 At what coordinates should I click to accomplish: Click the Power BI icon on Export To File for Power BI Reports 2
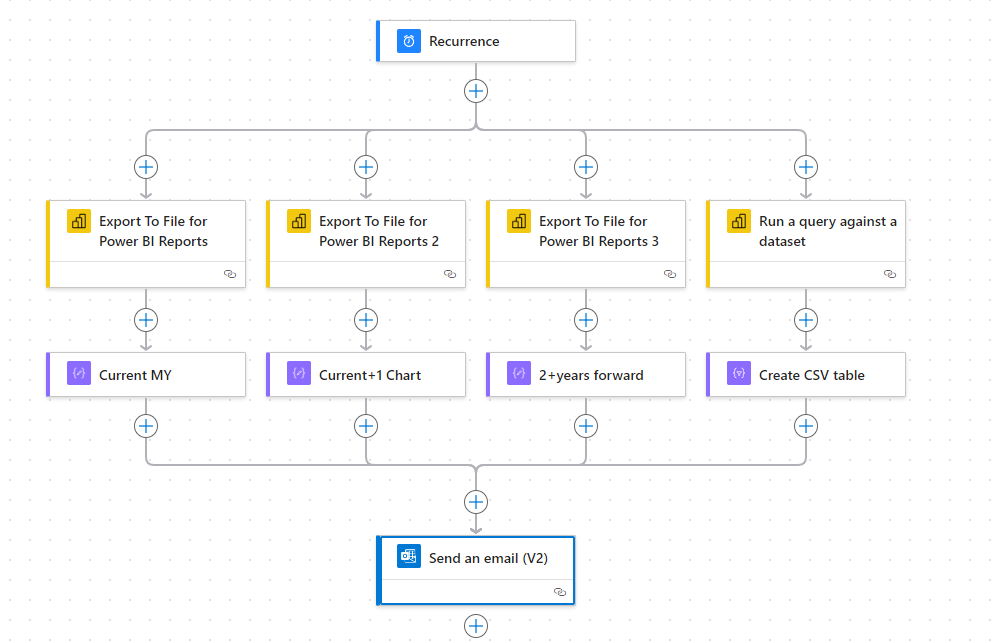[299, 222]
